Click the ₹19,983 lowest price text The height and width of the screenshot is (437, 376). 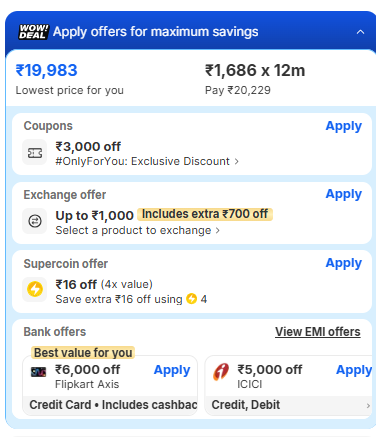click(x=47, y=70)
